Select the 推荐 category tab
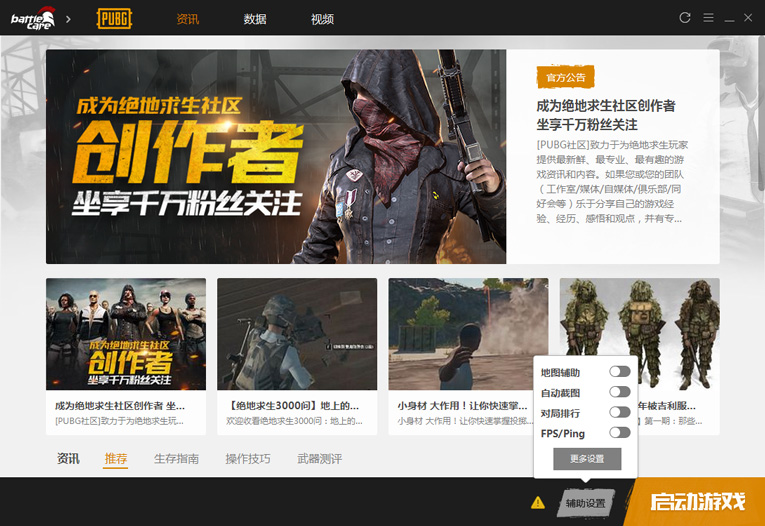This screenshot has height=526, width=765. [x=116, y=459]
